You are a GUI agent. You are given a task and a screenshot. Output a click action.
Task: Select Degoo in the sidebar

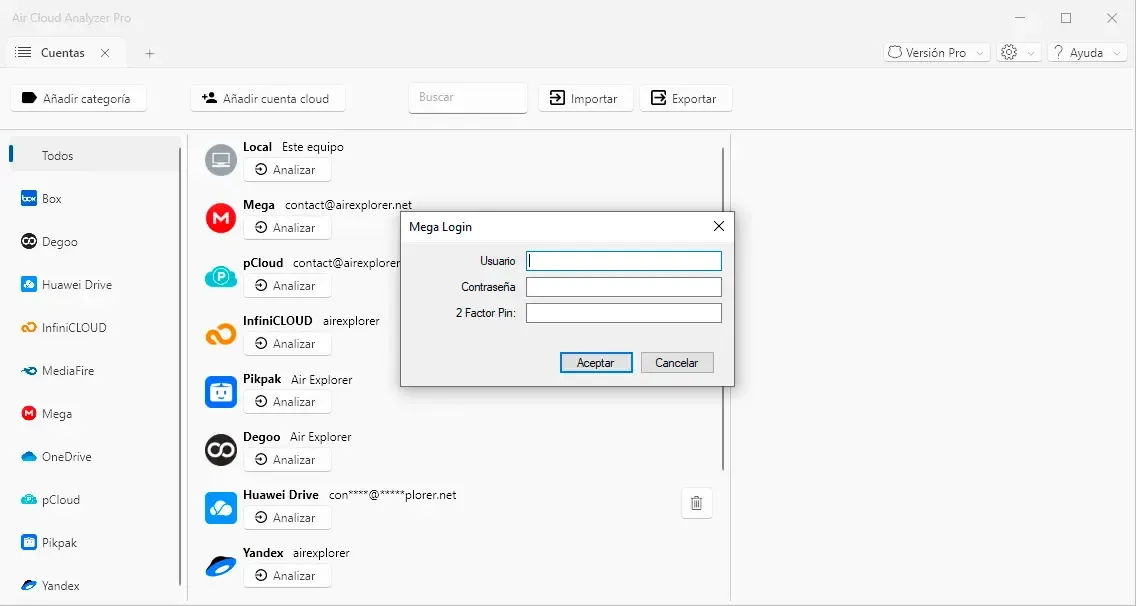(94, 241)
